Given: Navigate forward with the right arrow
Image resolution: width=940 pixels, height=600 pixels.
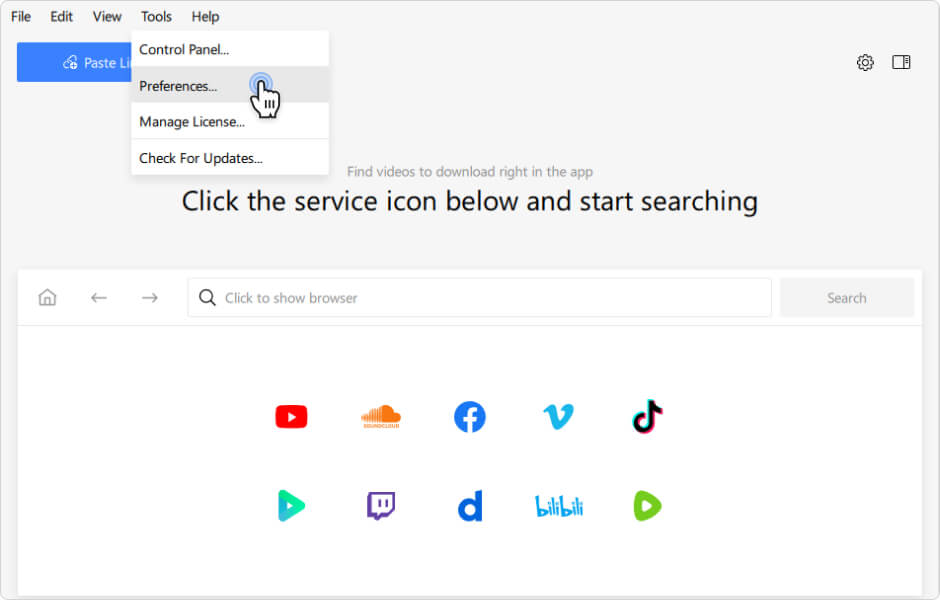Looking at the screenshot, I should point(150,298).
